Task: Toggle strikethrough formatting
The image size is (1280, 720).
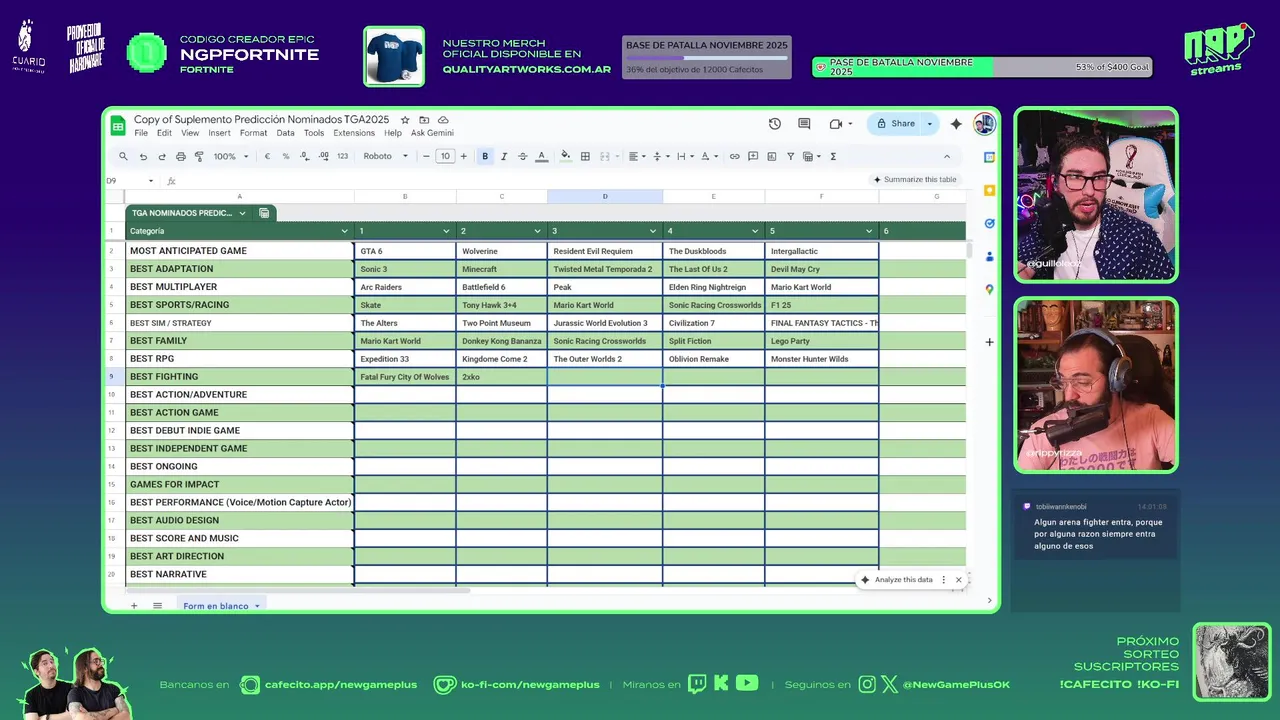Action: pos(522,156)
